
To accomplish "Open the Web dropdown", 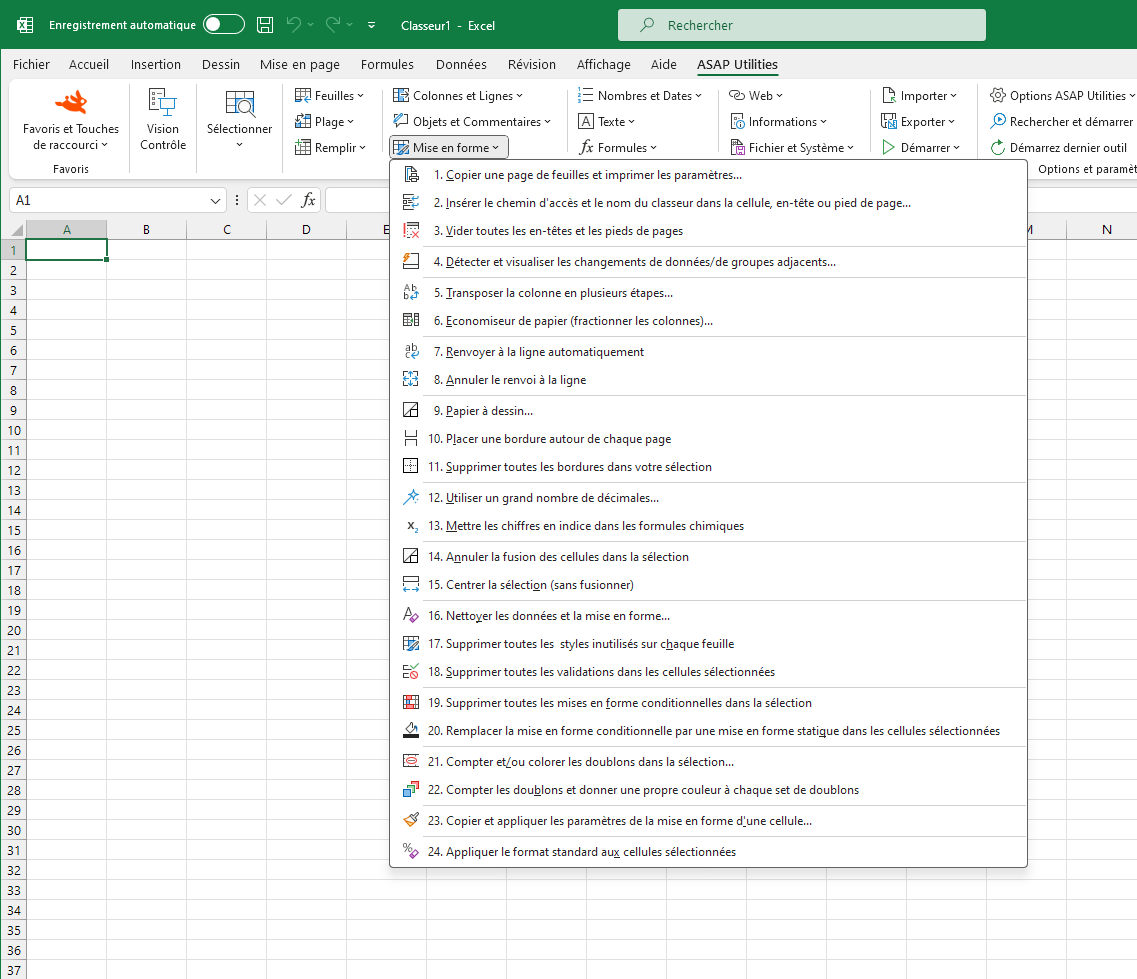I will click(756, 96).
